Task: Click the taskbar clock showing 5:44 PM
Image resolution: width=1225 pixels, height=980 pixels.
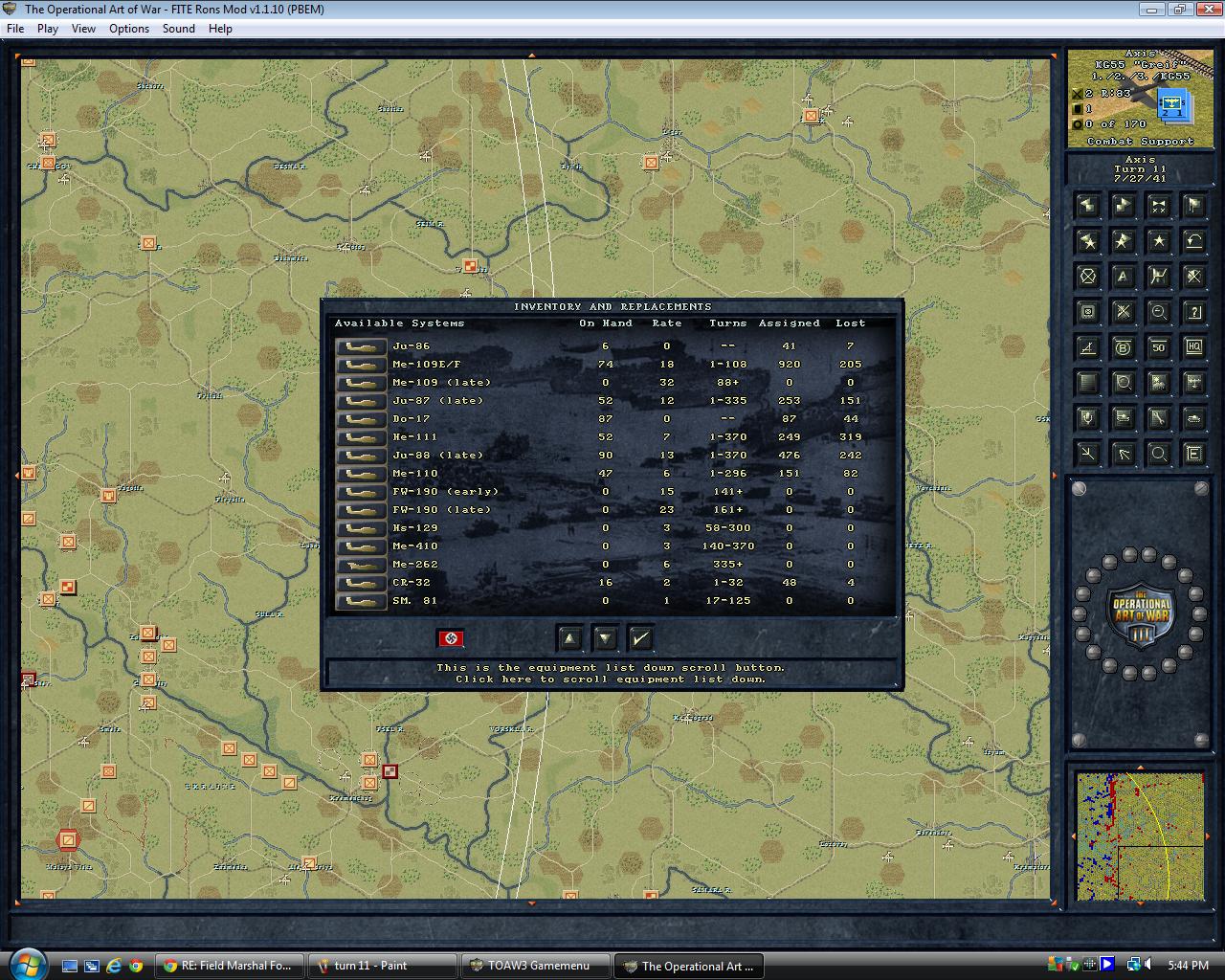Action: click(1188, 966)
